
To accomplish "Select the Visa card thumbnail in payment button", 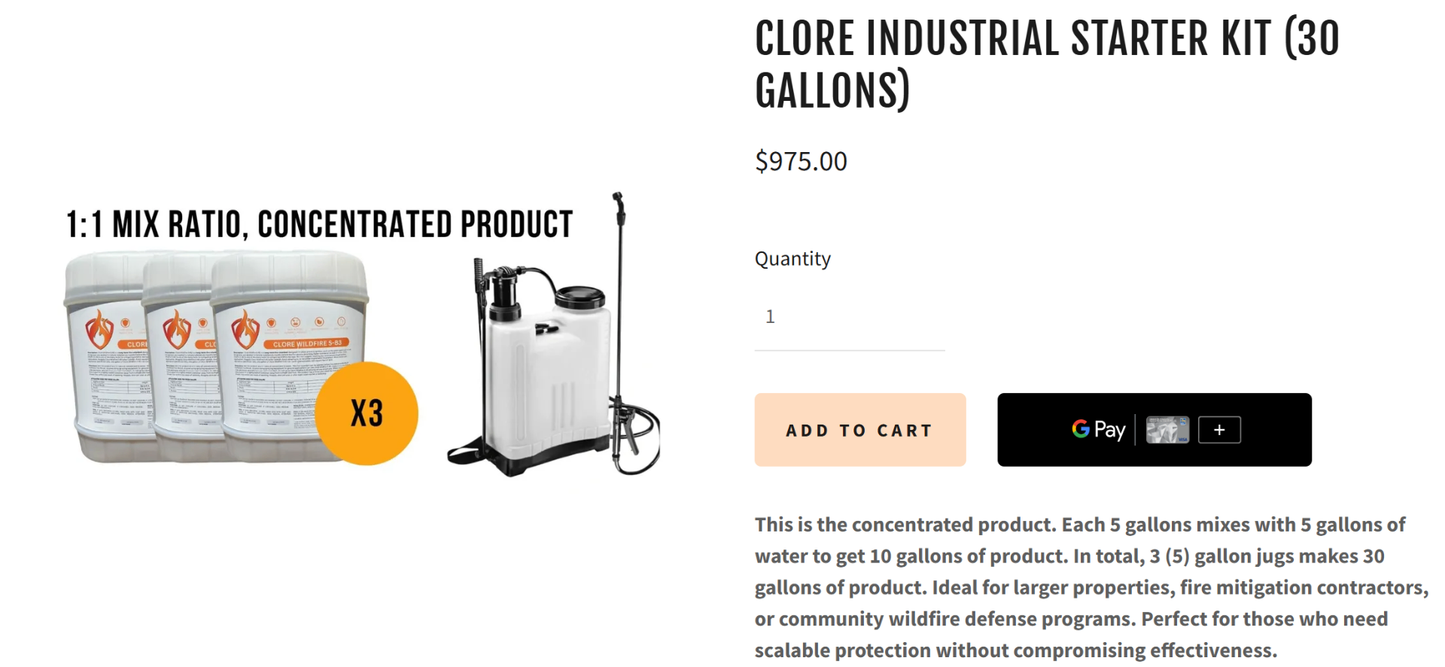I will [1166, 429].
